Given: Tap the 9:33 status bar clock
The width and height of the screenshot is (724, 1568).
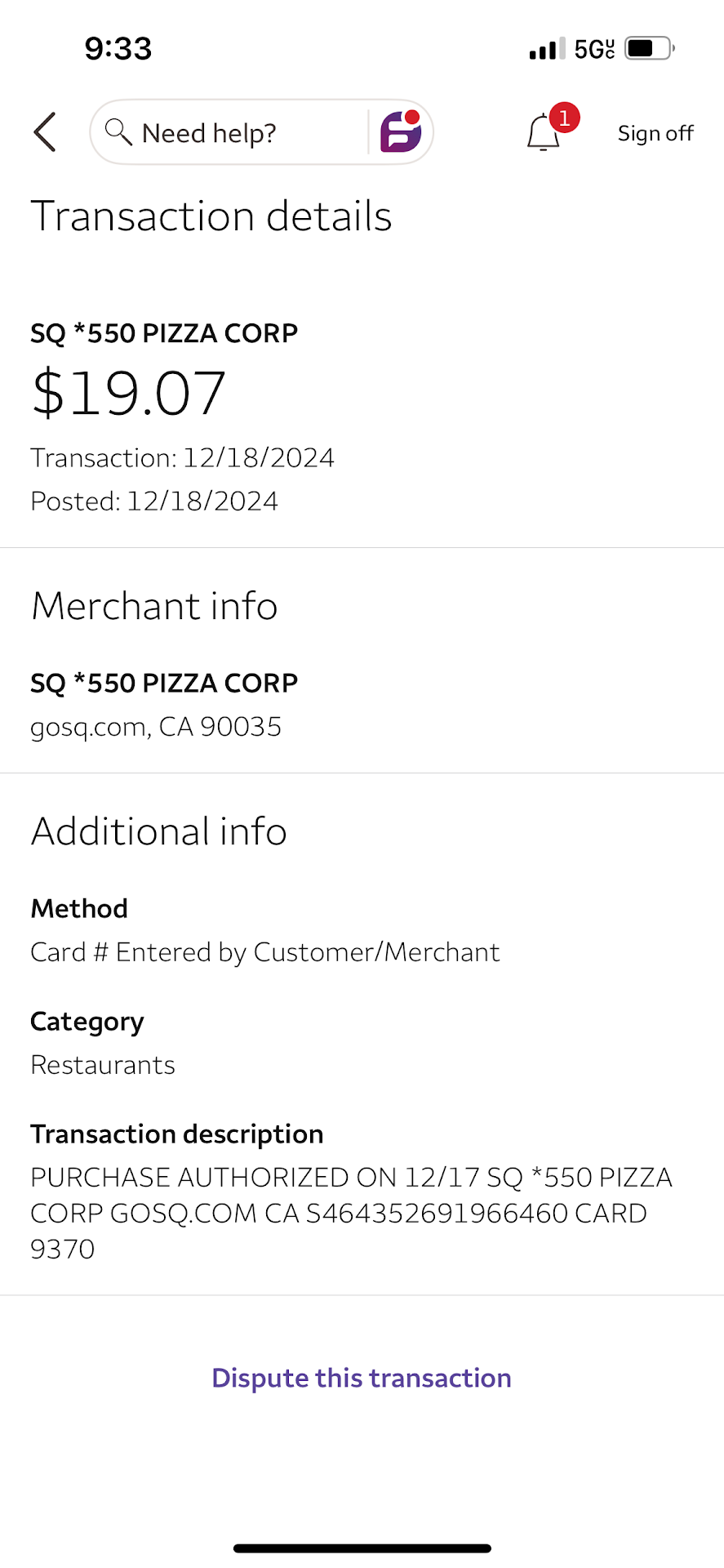Looking at the screenshot, I should [118, 49].
